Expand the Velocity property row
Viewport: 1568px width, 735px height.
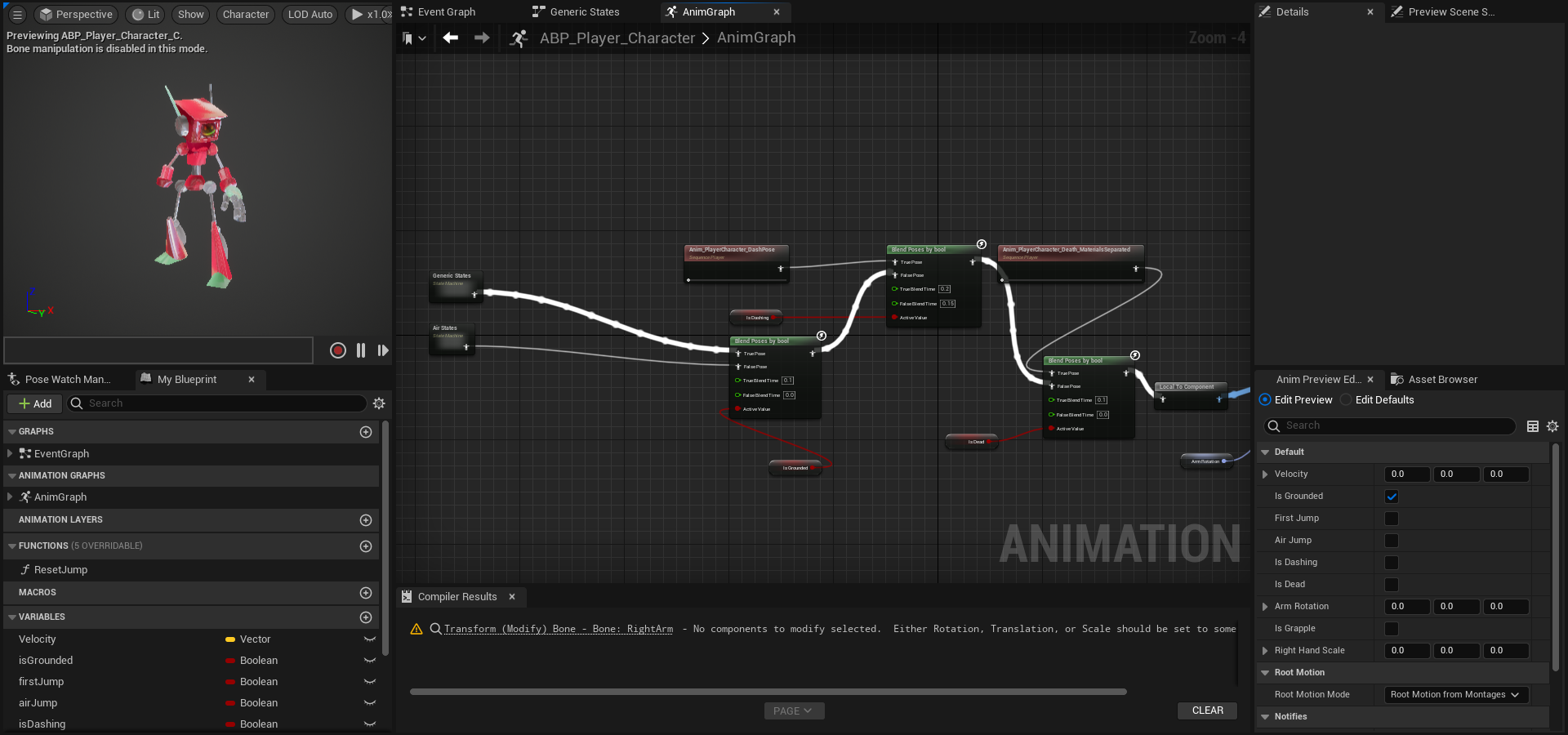point(1265,474)
